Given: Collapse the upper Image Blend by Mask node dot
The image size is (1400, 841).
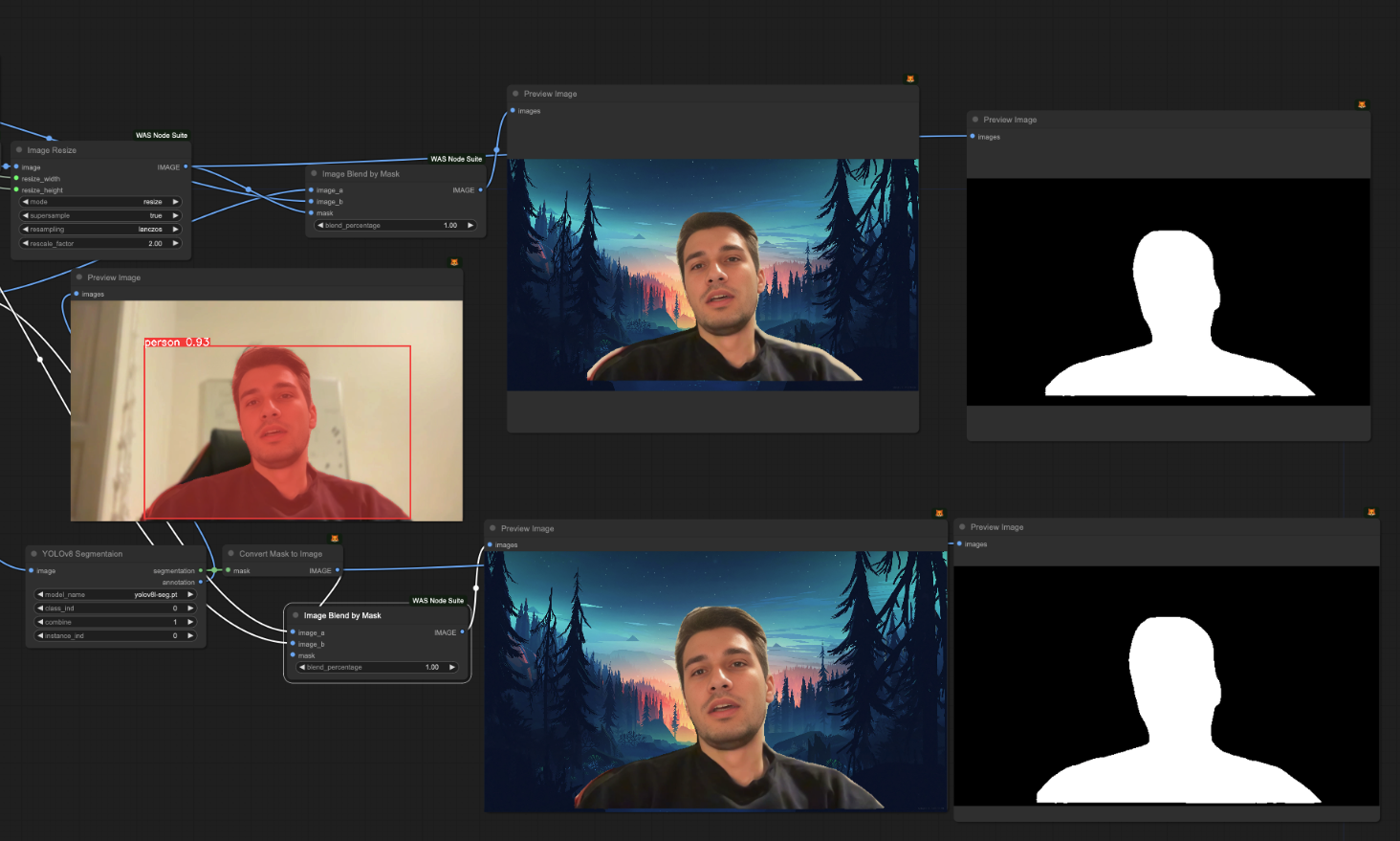Looking at the screenshot, I should (314, 173).
